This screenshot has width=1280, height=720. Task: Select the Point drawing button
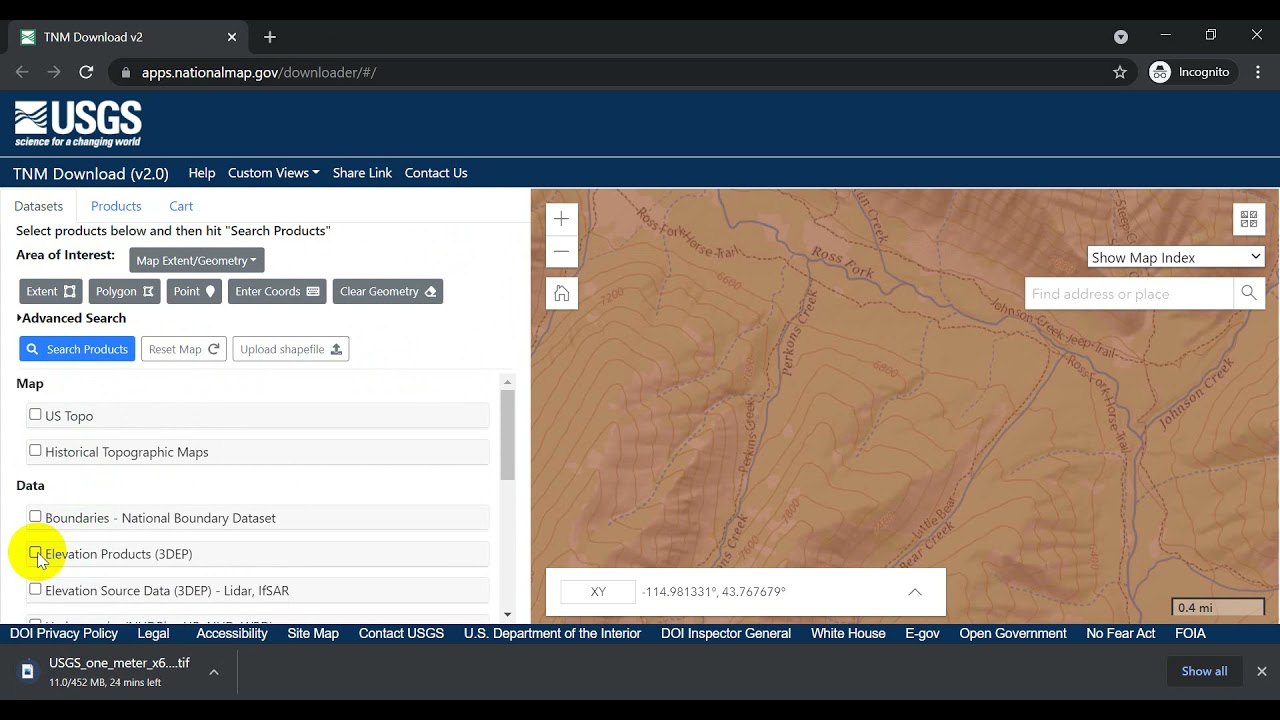pyautogui.click(x=194, y=291)
